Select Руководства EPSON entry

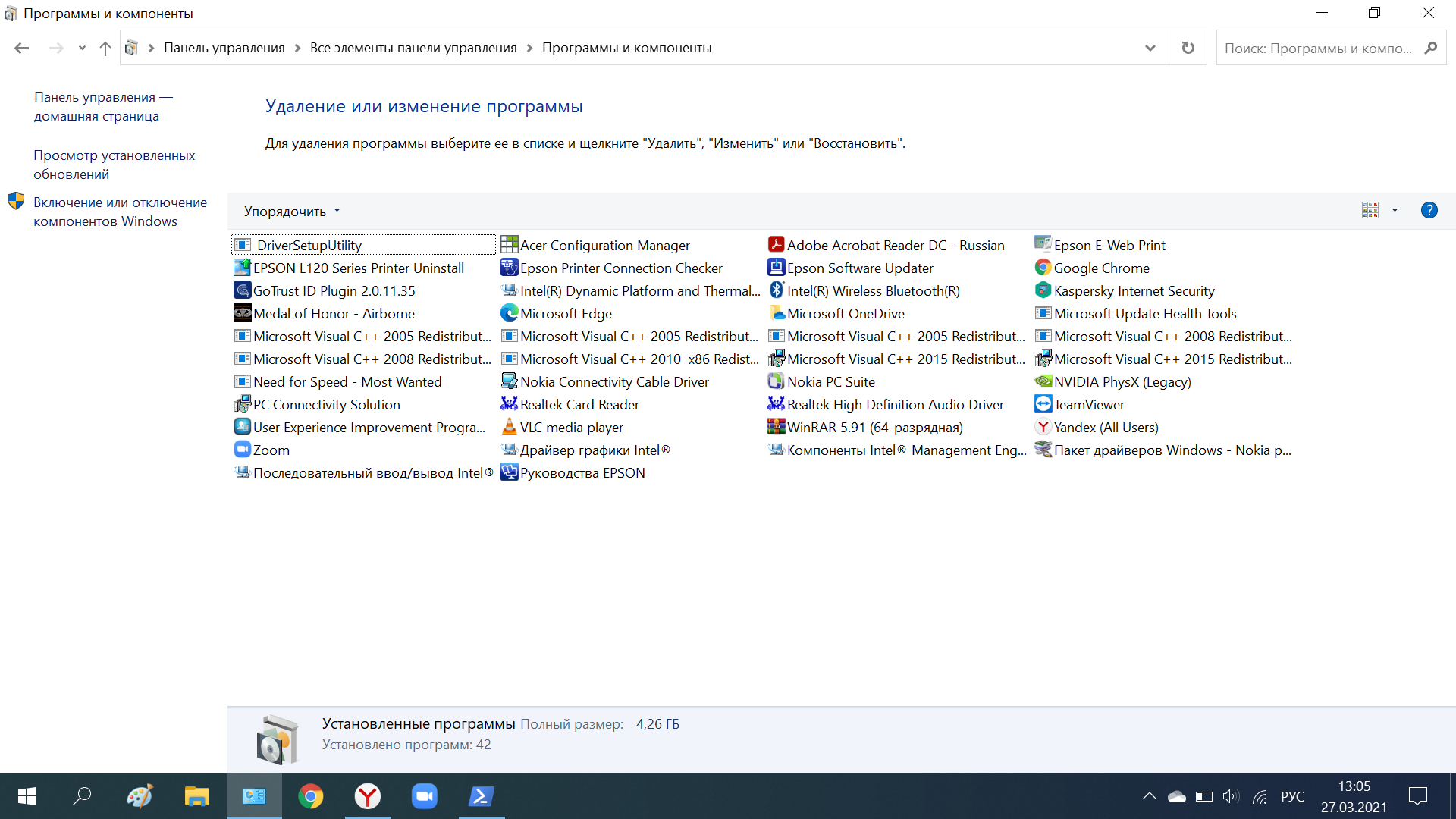click(582, 473)
